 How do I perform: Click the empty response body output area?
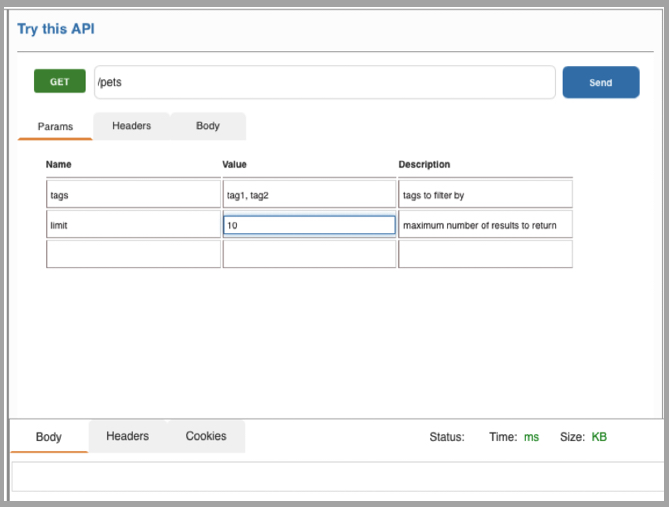337,477
